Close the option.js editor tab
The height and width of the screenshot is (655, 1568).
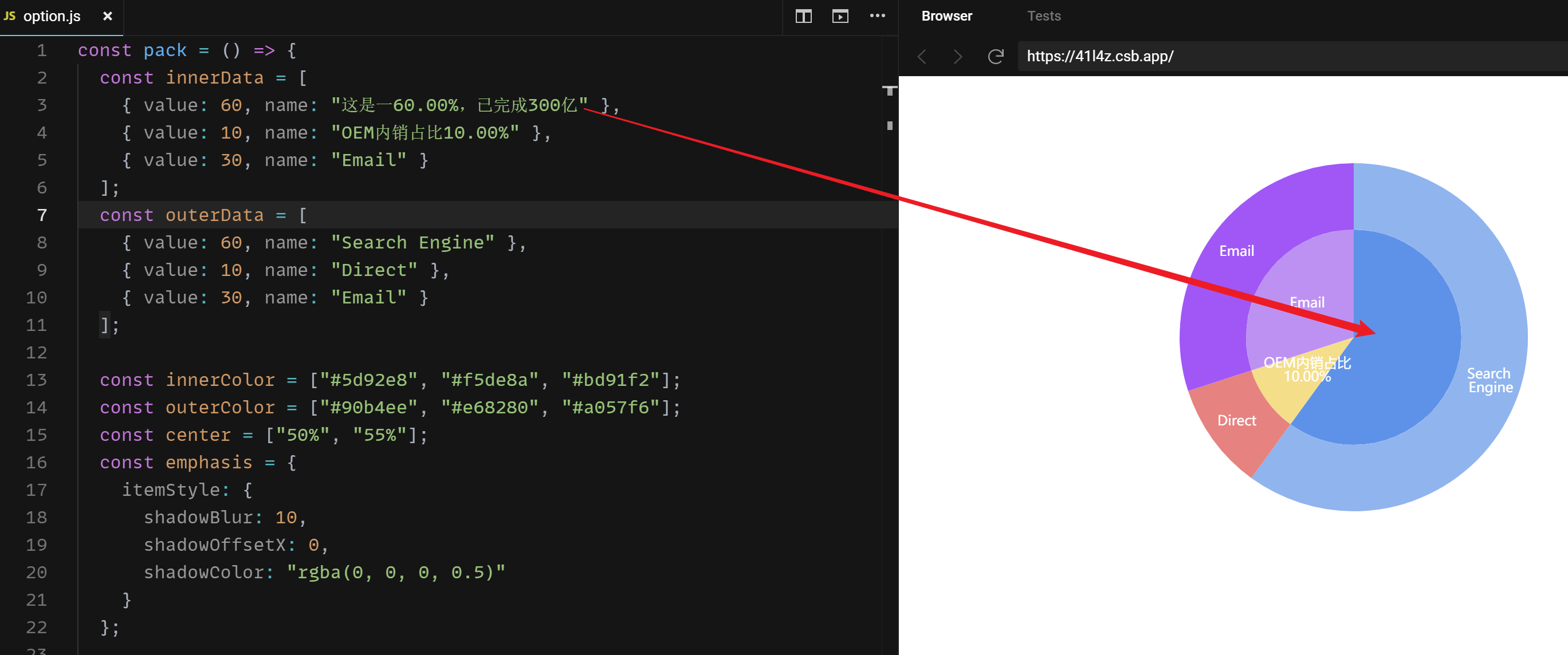108,17
